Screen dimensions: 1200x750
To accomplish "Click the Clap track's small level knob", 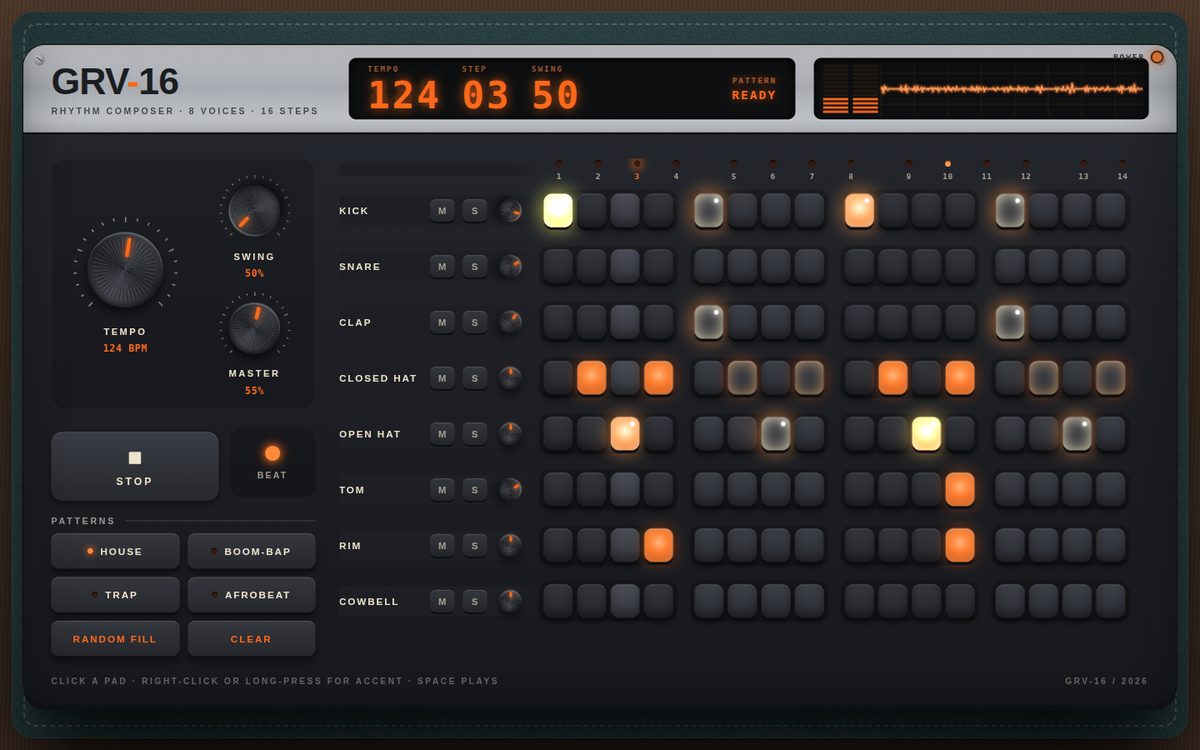I will tap(511, 322).
